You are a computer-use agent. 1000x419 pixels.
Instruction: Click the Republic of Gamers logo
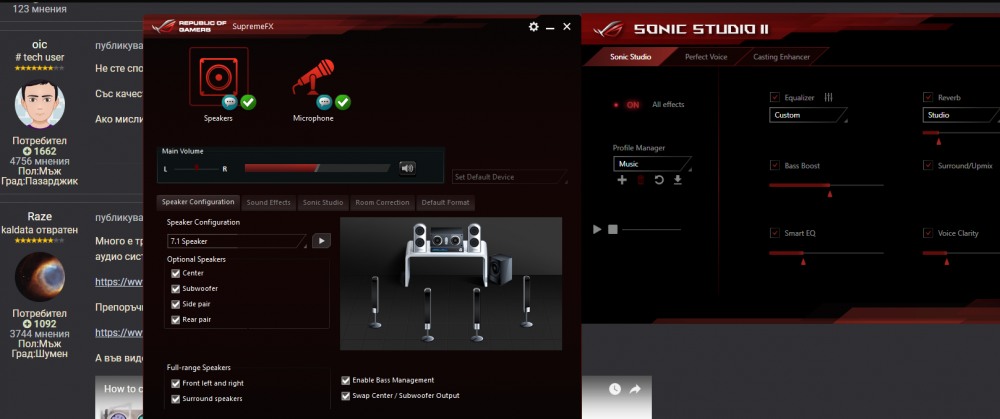[x=189, y=27]
